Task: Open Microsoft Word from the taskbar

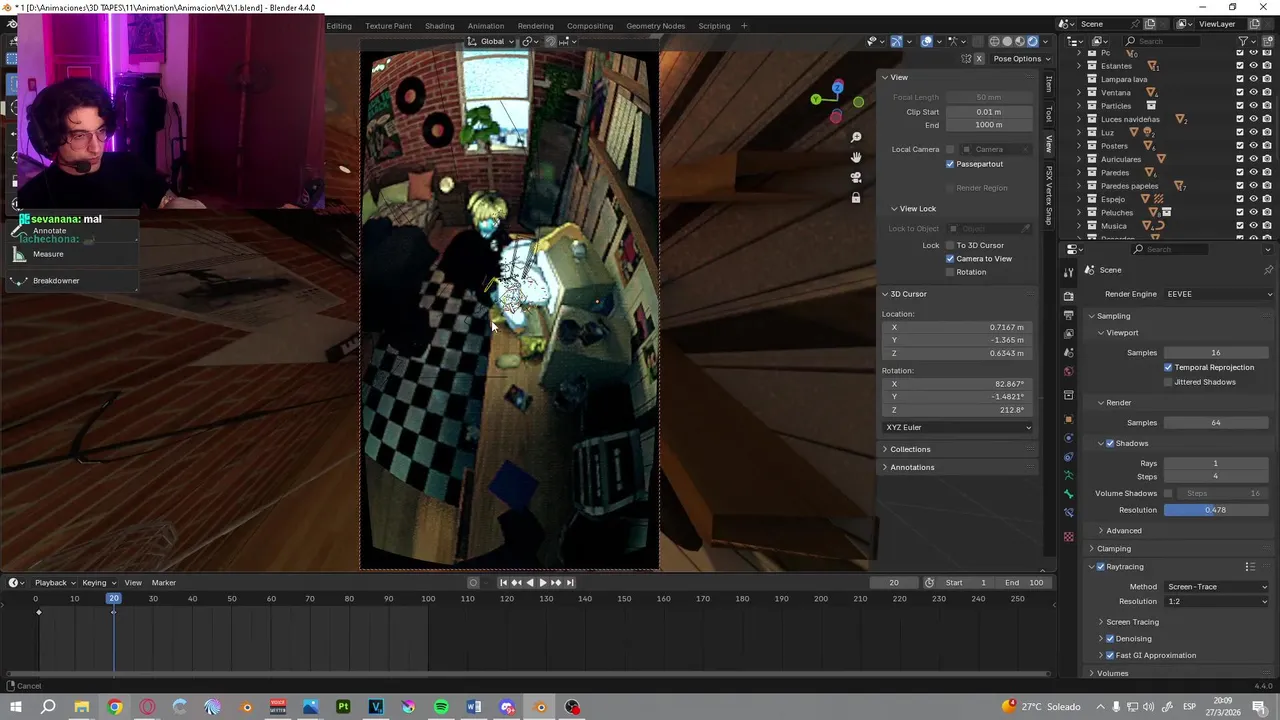Action: 474,707
